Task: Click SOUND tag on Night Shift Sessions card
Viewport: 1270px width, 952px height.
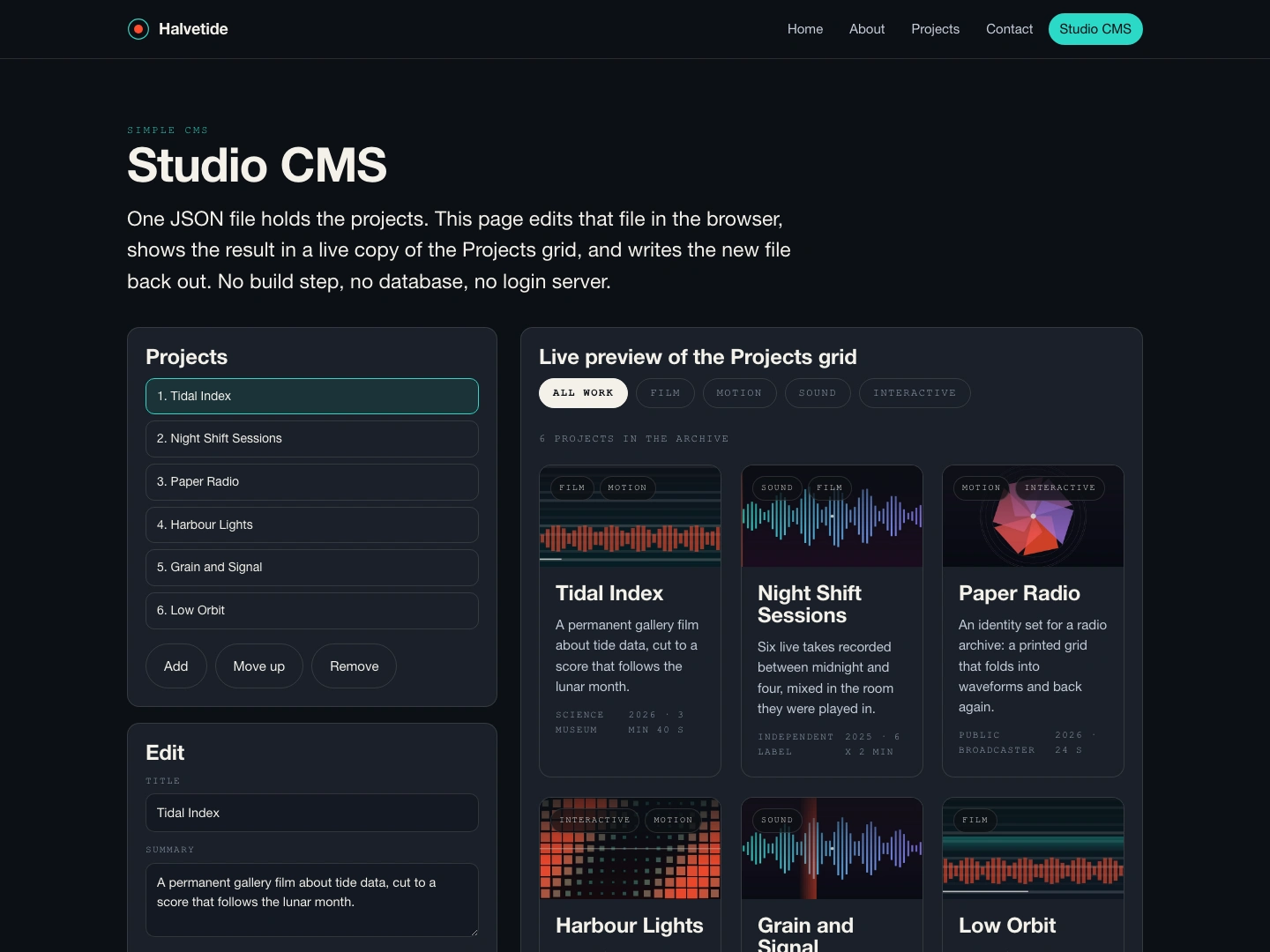Action: pos(777,487)
